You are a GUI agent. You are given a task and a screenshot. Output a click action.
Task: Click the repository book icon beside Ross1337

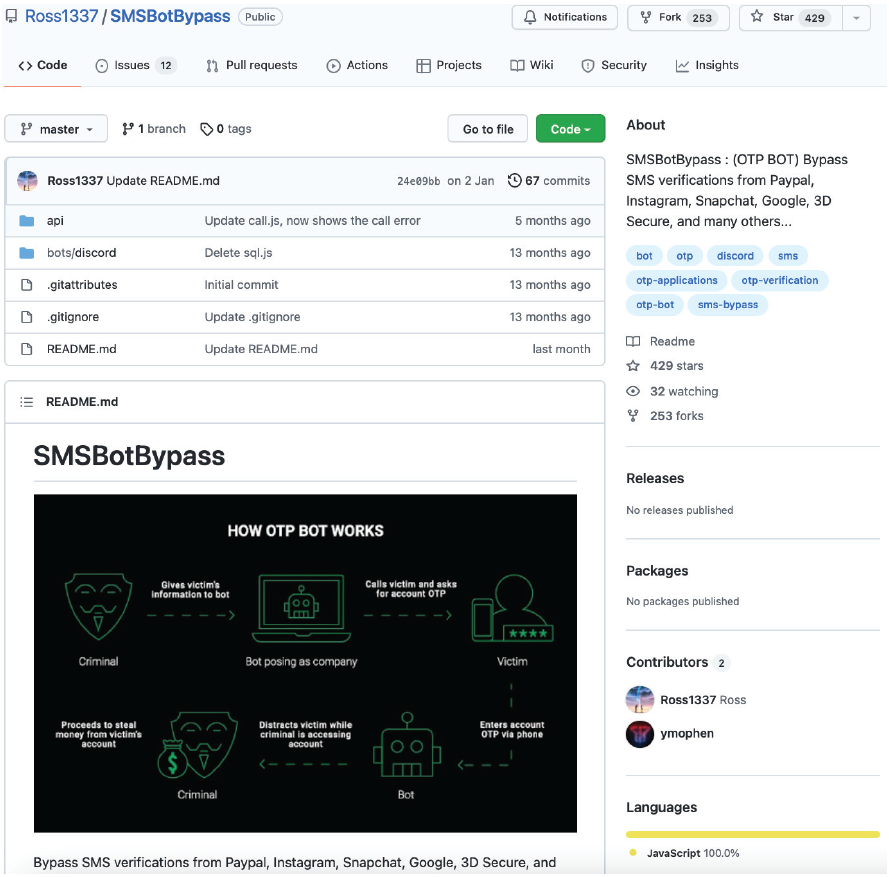click(11, 16)
